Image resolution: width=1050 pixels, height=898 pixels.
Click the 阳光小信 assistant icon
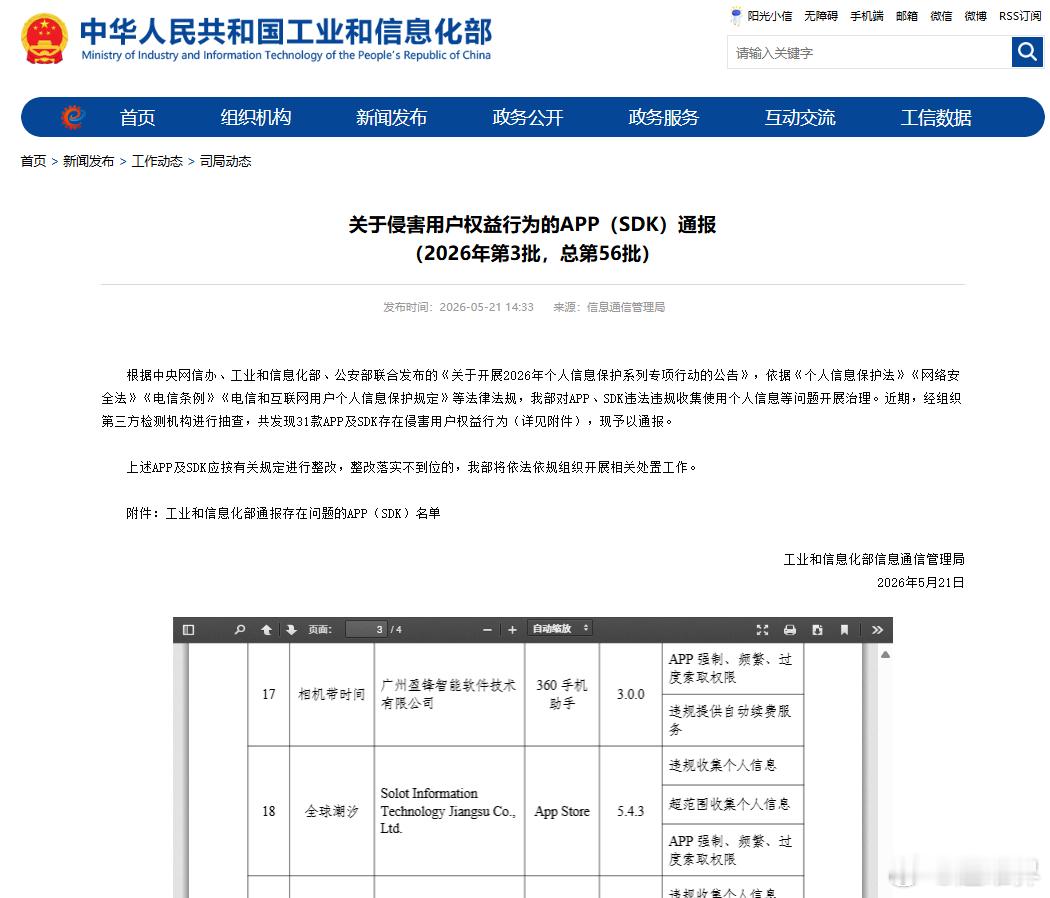click(x=736, y=15)
